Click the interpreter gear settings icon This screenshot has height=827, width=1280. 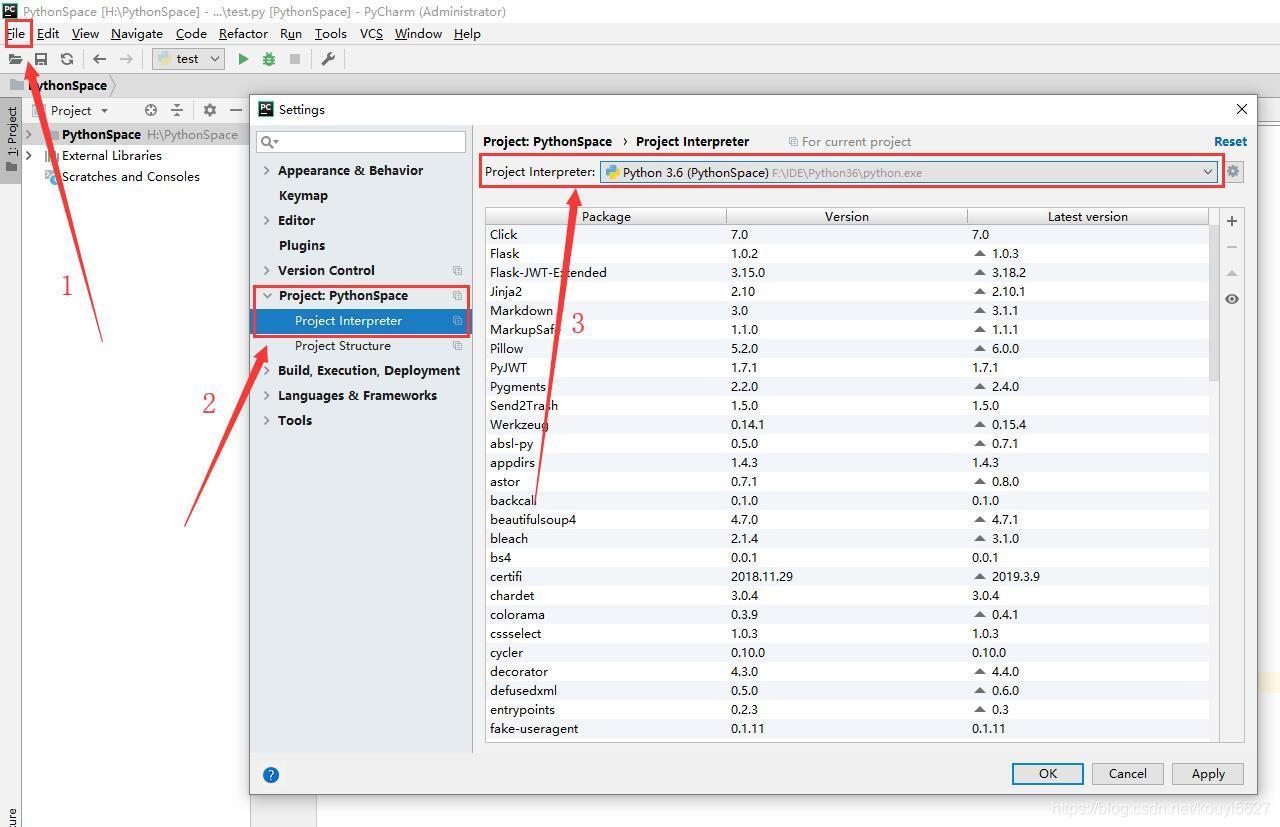click(1233, 172)
